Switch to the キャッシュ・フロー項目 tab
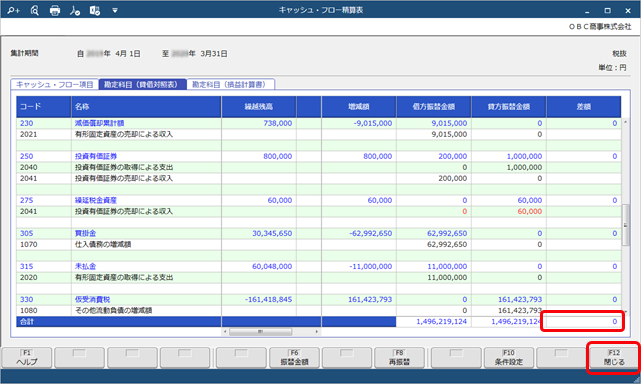The image size is (641, 384). (x=54, y=84)
